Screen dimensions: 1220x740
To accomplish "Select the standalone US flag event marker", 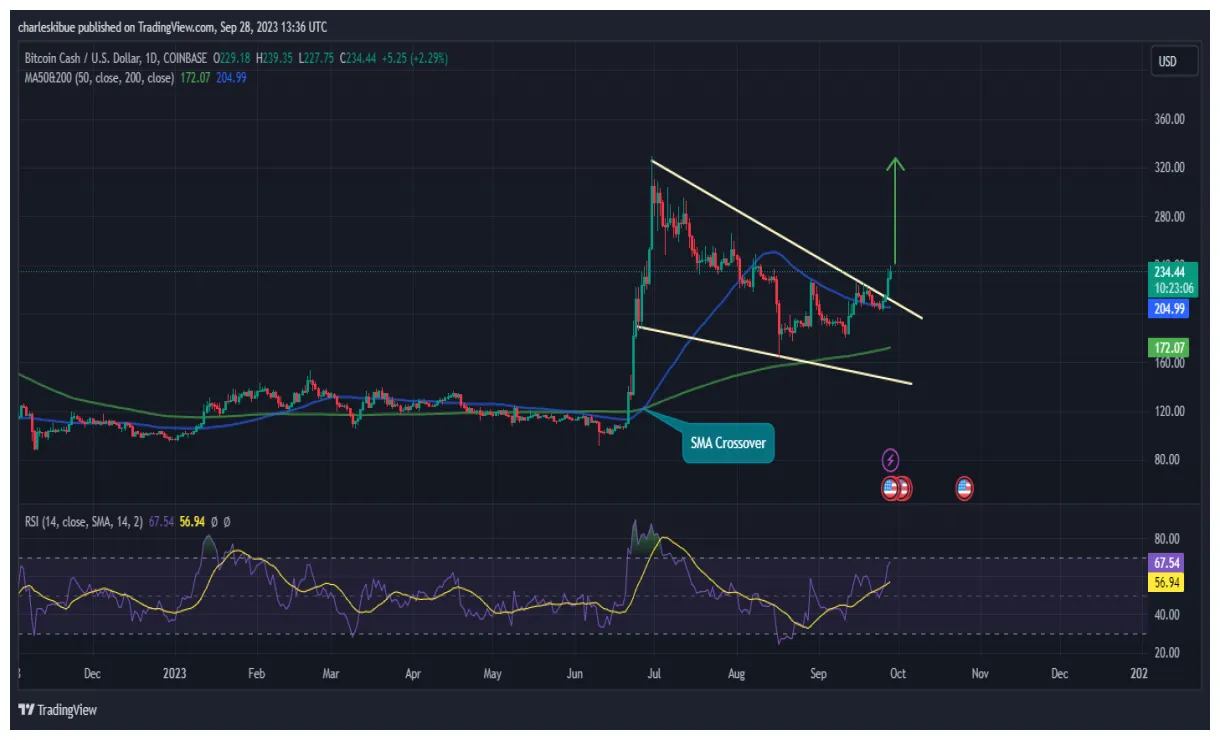I will click(x=963, y=488).
